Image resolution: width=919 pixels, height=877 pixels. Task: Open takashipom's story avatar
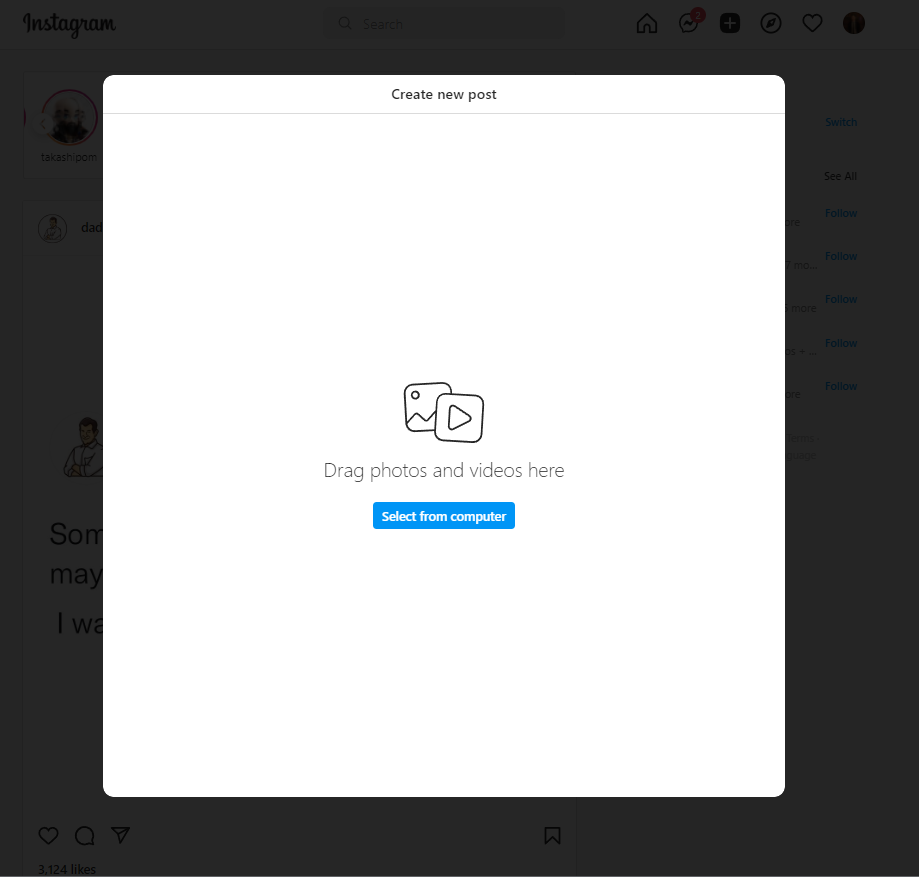click(x=69, y=117)
